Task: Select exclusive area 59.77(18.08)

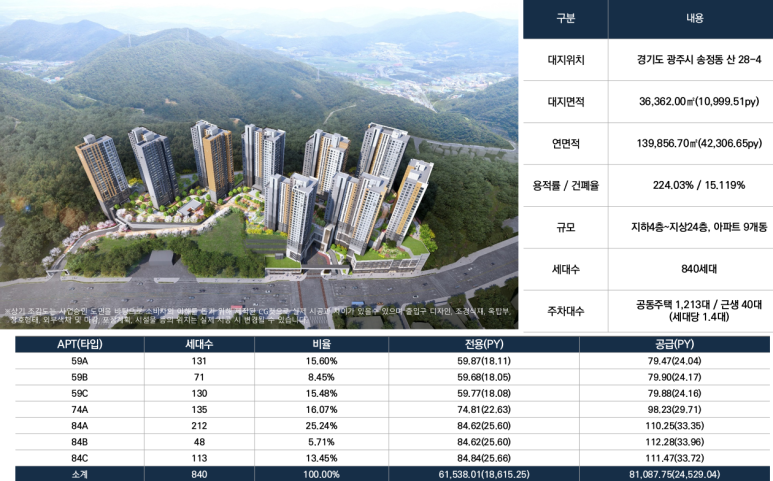Action: point(484,394)
